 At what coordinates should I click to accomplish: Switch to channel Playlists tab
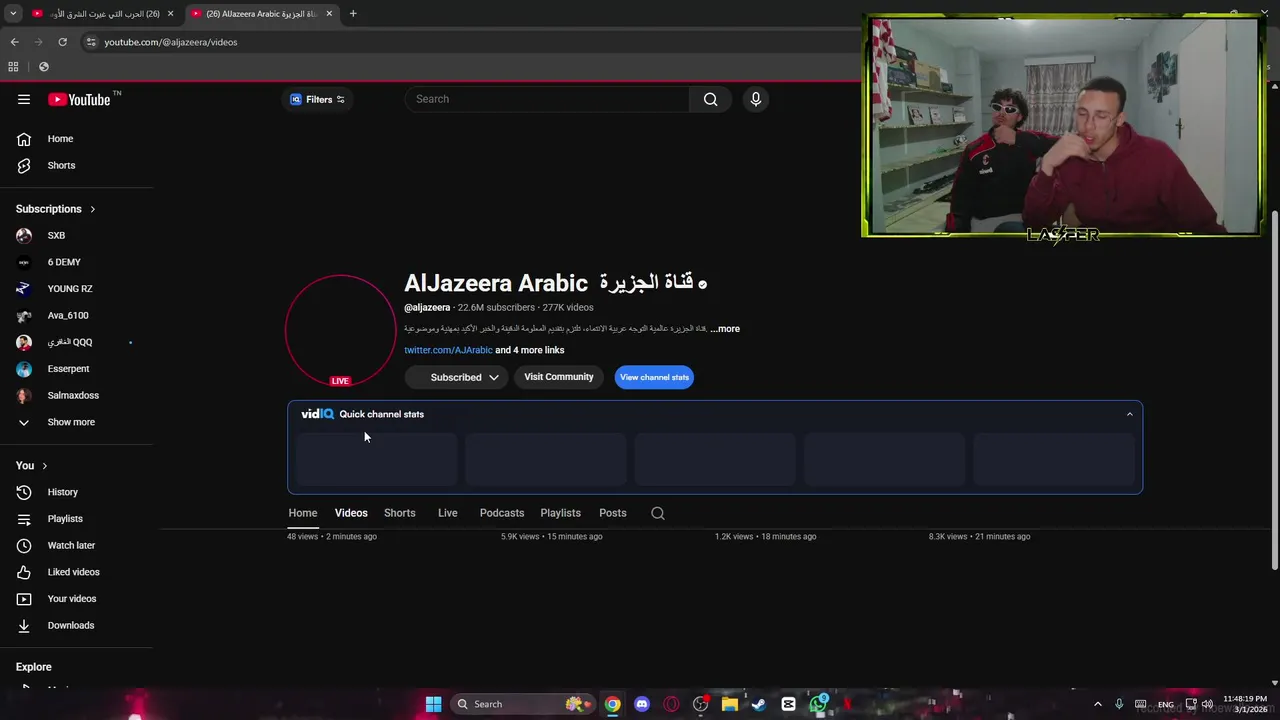(x=560, y=513)
